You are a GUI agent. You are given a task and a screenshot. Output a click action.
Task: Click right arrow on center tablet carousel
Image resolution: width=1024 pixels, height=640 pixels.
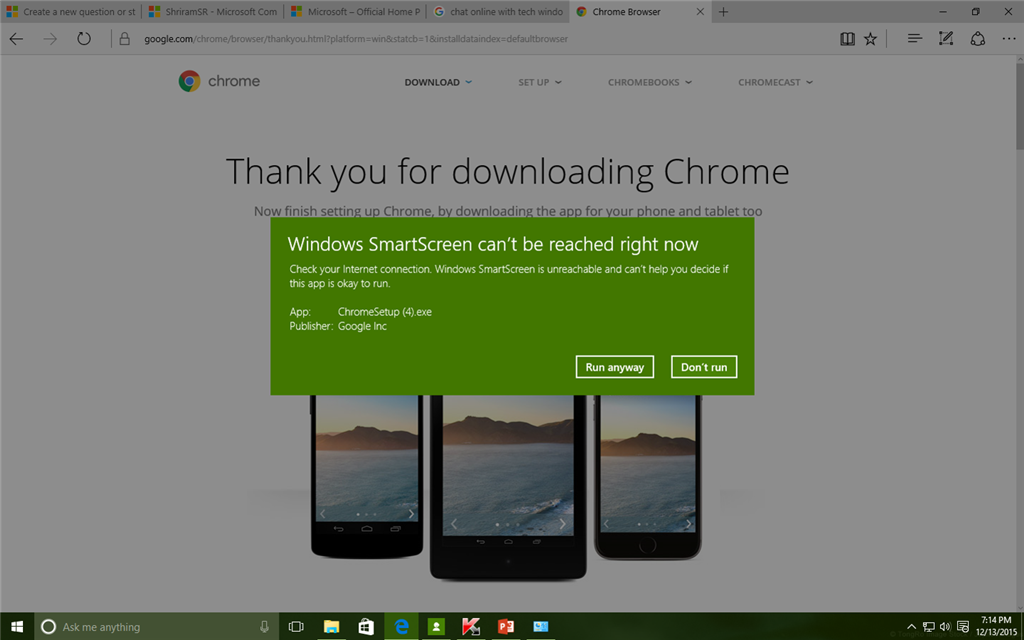click(x=562, y=524)
